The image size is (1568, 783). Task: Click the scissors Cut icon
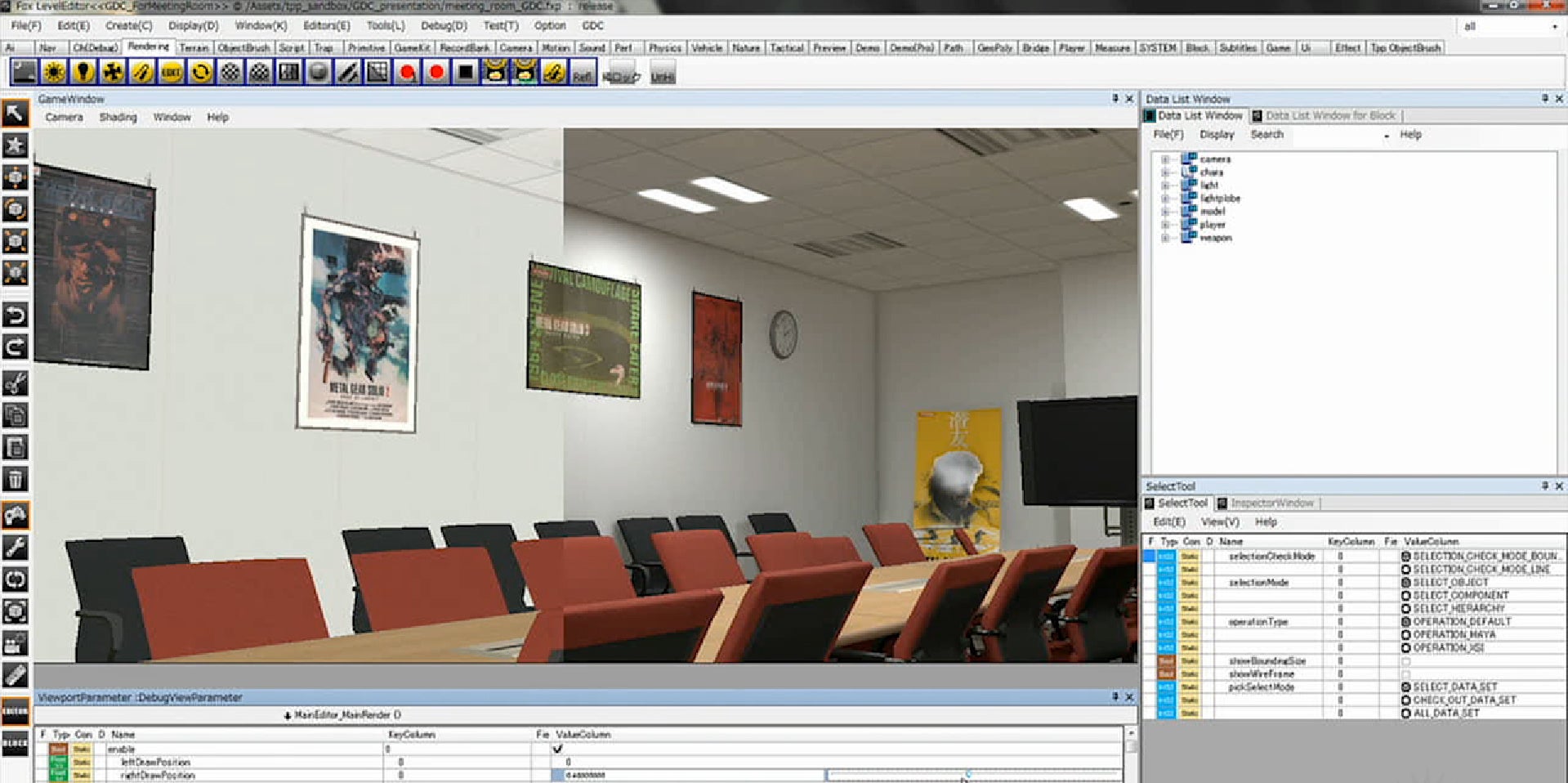click(x=16, y=383)
